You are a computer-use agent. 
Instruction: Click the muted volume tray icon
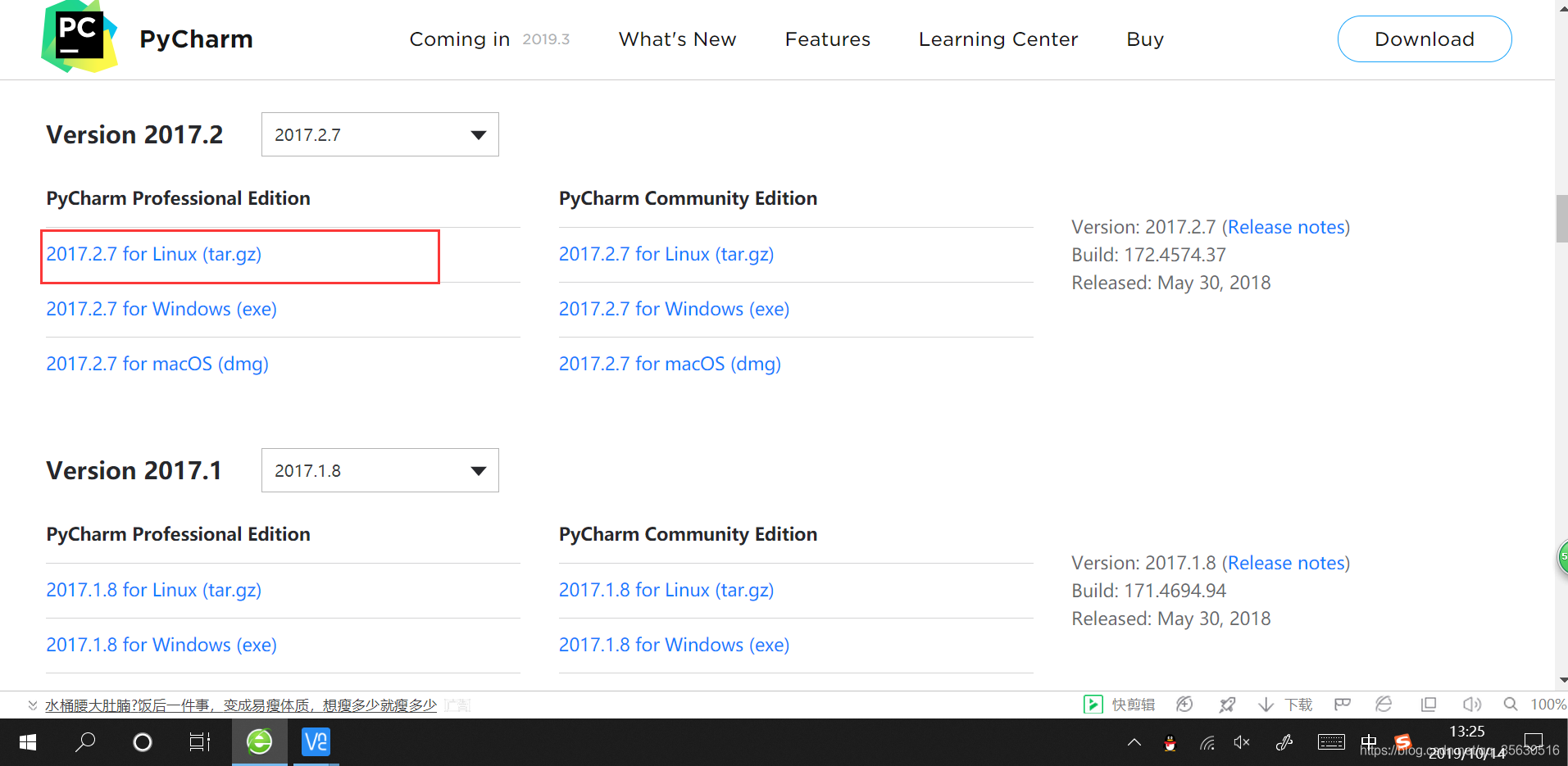[x=1243, y=743]
